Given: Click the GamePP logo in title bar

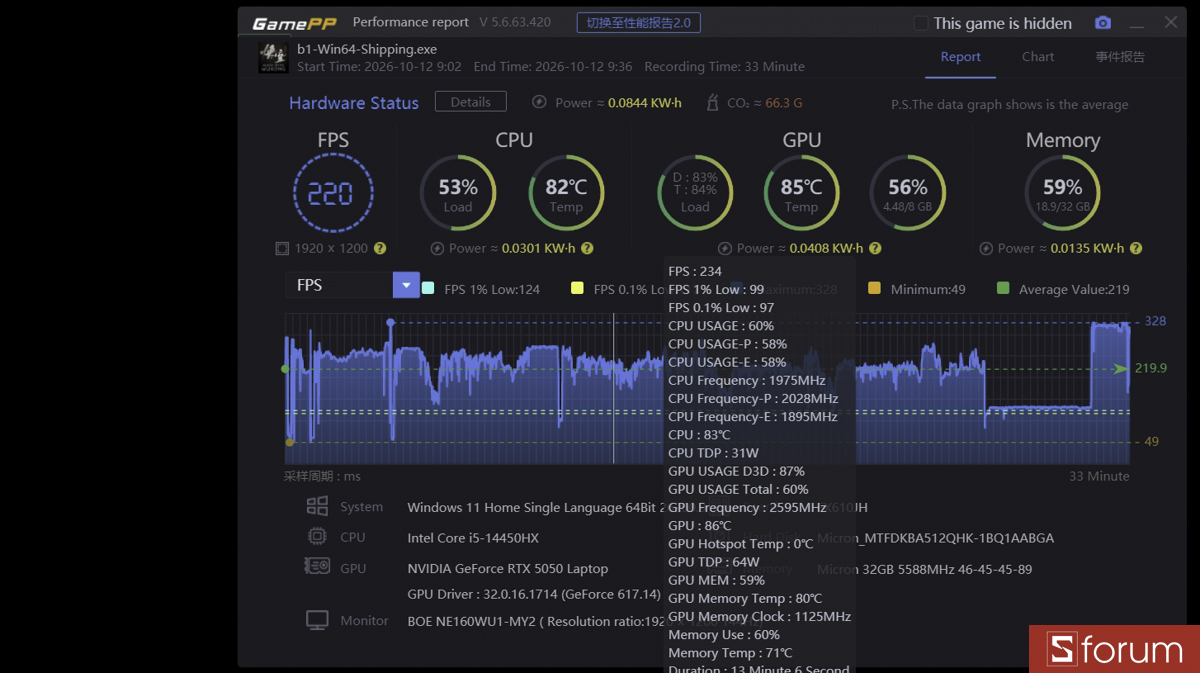Looking at the screenshot, I should [294, 23].
